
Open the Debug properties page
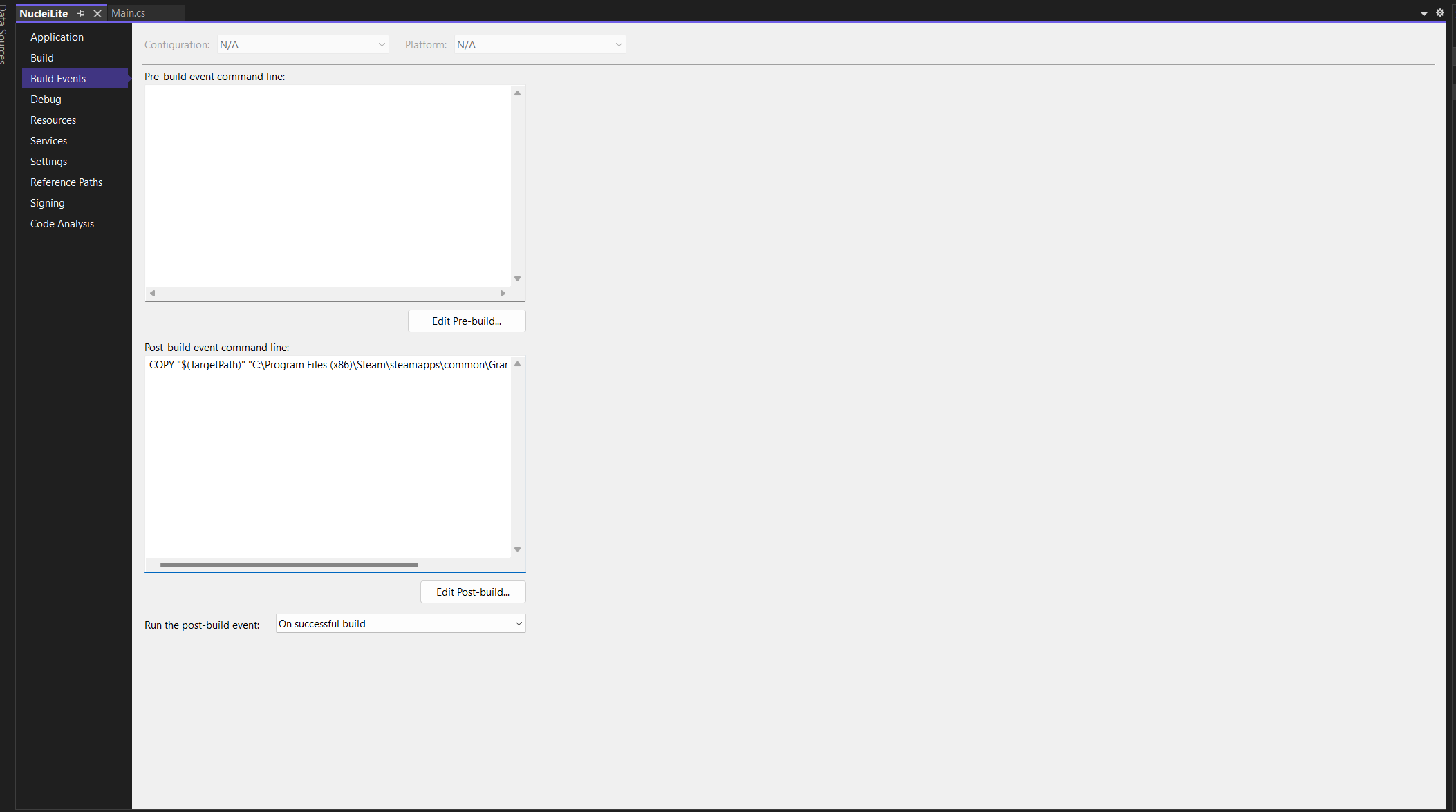pos(46,100)
